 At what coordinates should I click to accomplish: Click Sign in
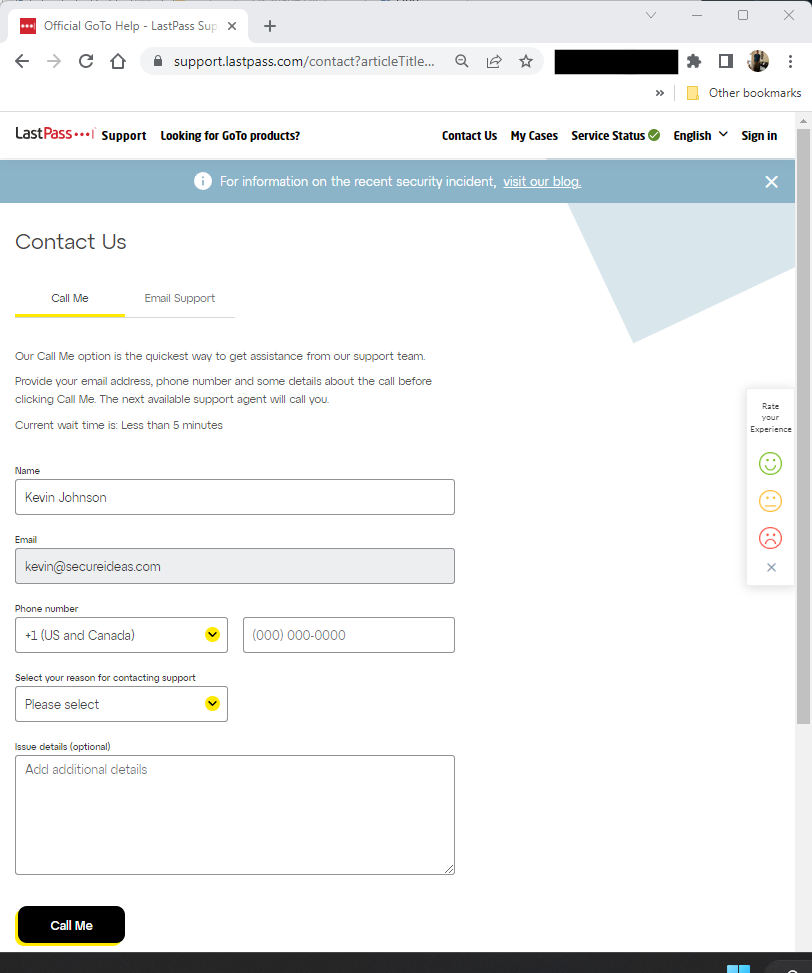pos(759,136)
